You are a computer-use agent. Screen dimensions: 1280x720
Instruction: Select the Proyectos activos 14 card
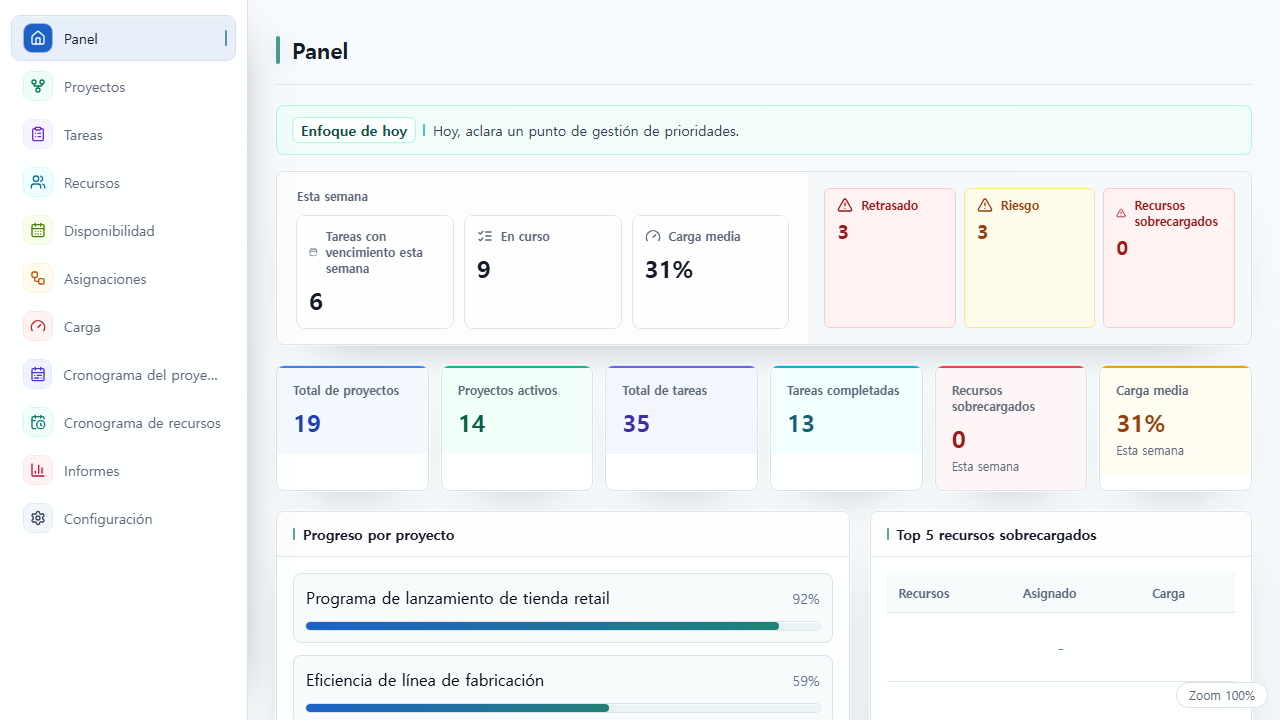pos(517,428)
